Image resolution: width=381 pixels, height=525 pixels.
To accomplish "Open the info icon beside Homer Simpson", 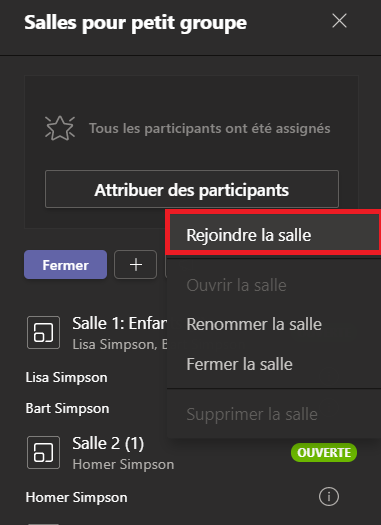I will (x=329, y=497).
